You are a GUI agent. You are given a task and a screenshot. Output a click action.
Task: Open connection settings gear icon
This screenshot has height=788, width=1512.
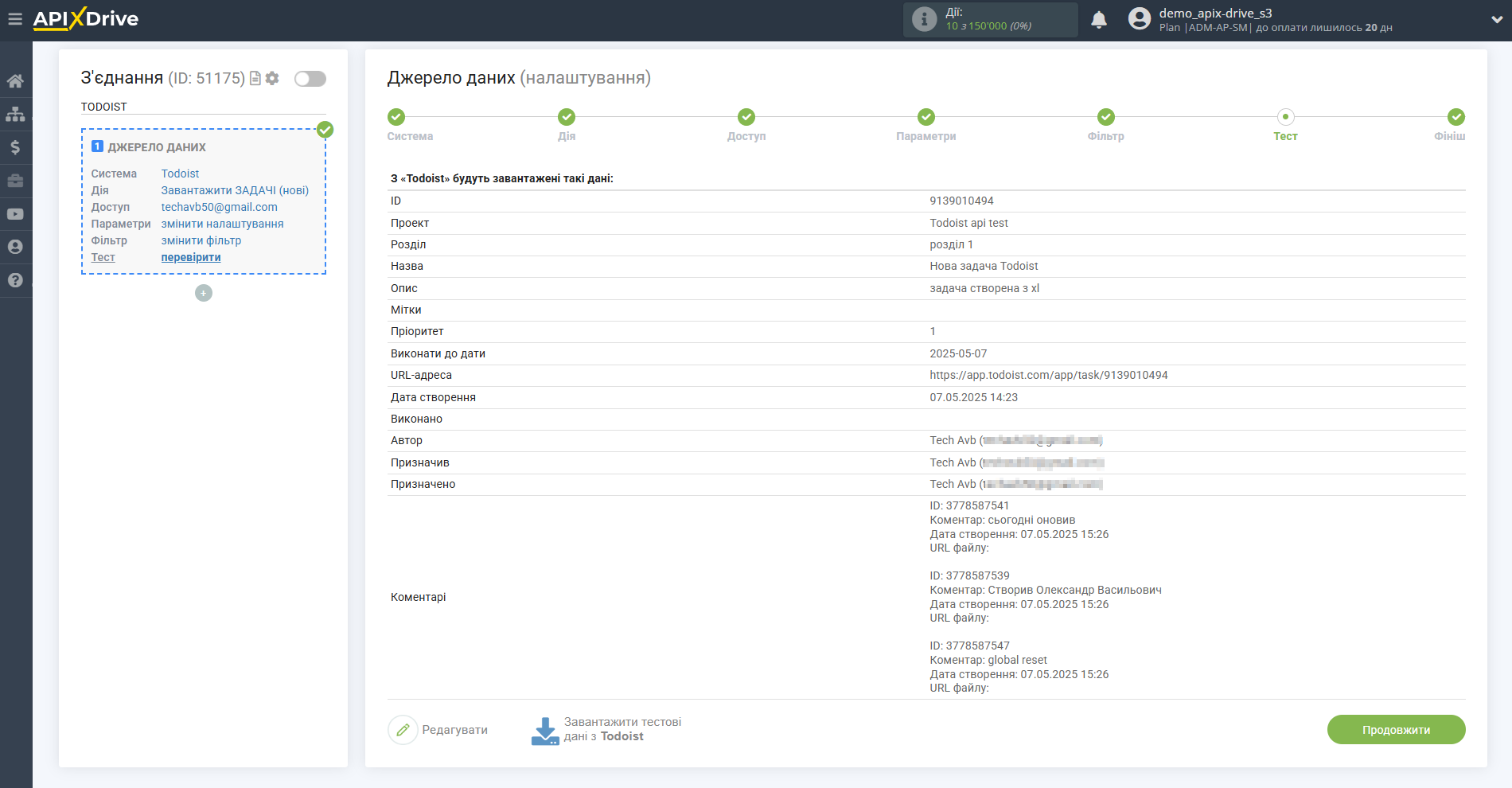(x=272, y=78)
